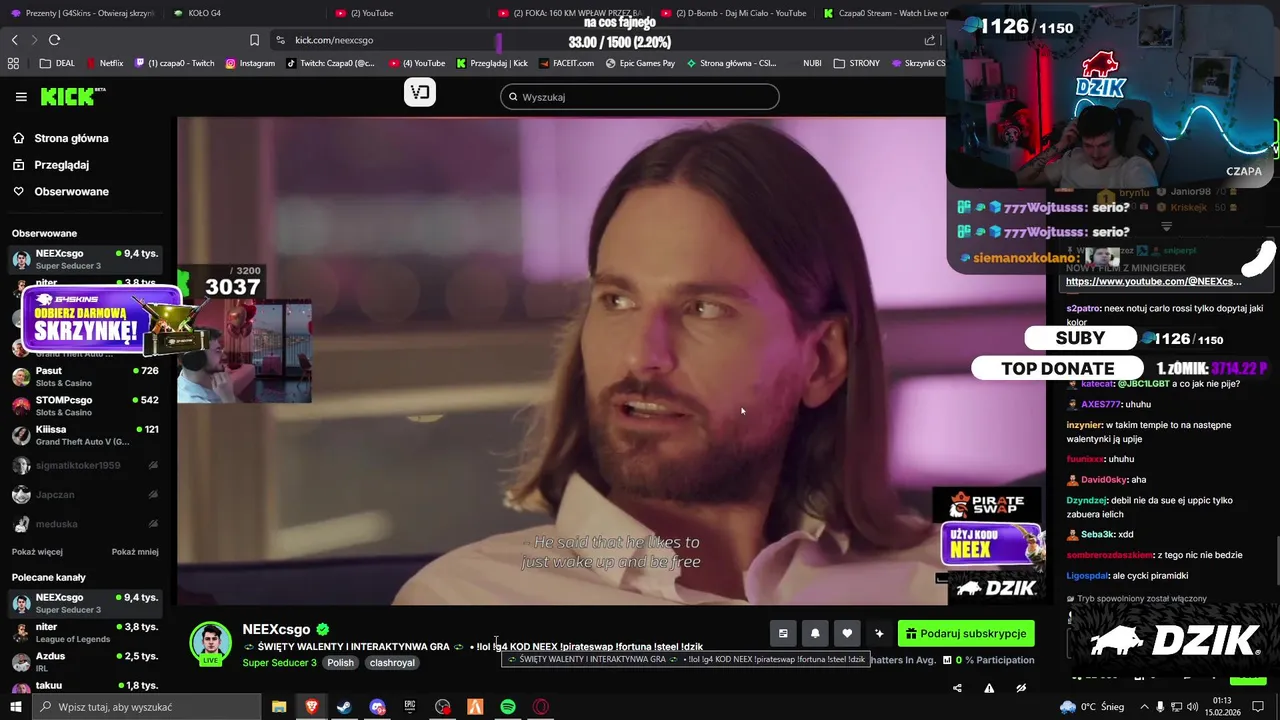The width and height of the screenshot is (1280, 720).
Task: Switch to the FOKA: 160 KM tab
Action: coord(570,13)
